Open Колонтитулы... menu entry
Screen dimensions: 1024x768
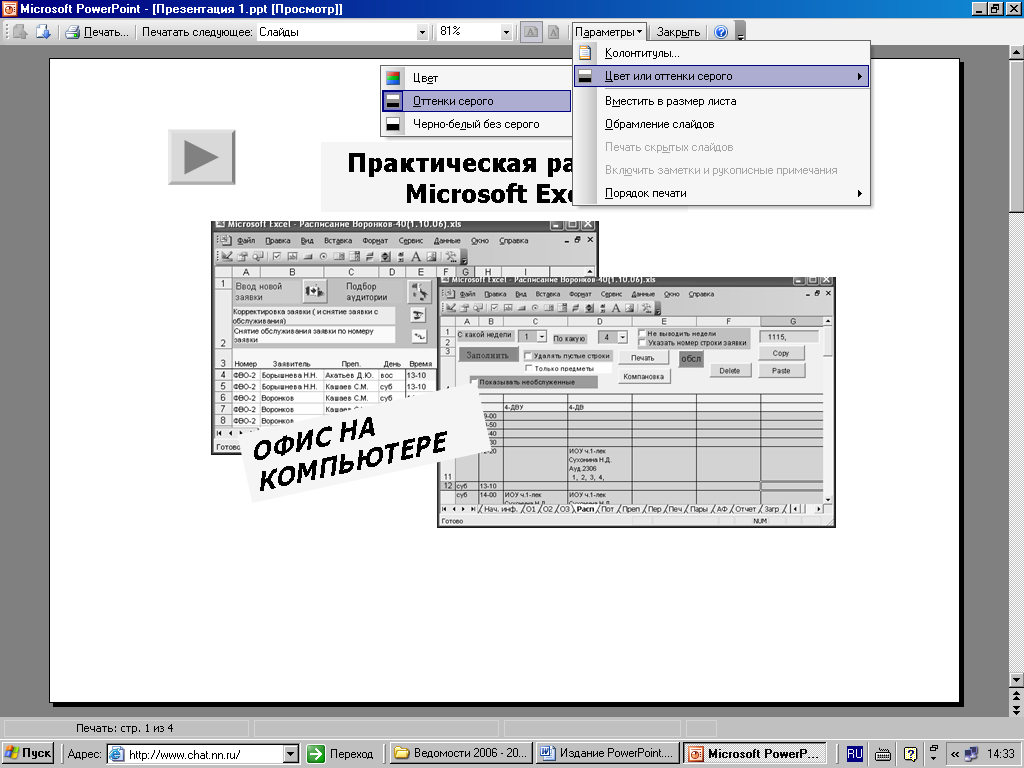(x=722, y=53)
